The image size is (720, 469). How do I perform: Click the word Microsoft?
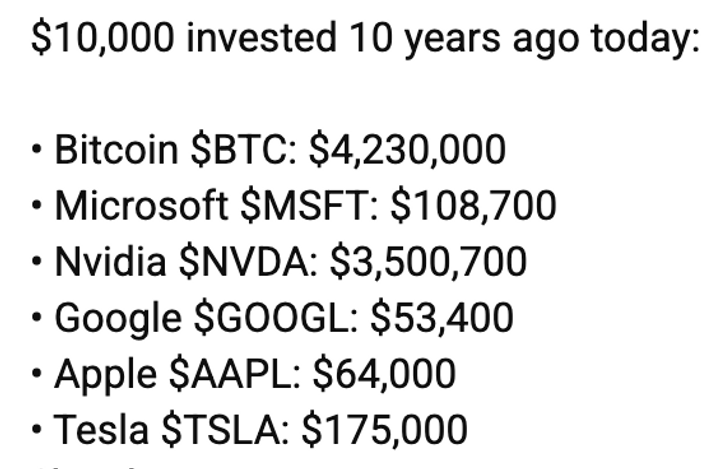point(140,206)
